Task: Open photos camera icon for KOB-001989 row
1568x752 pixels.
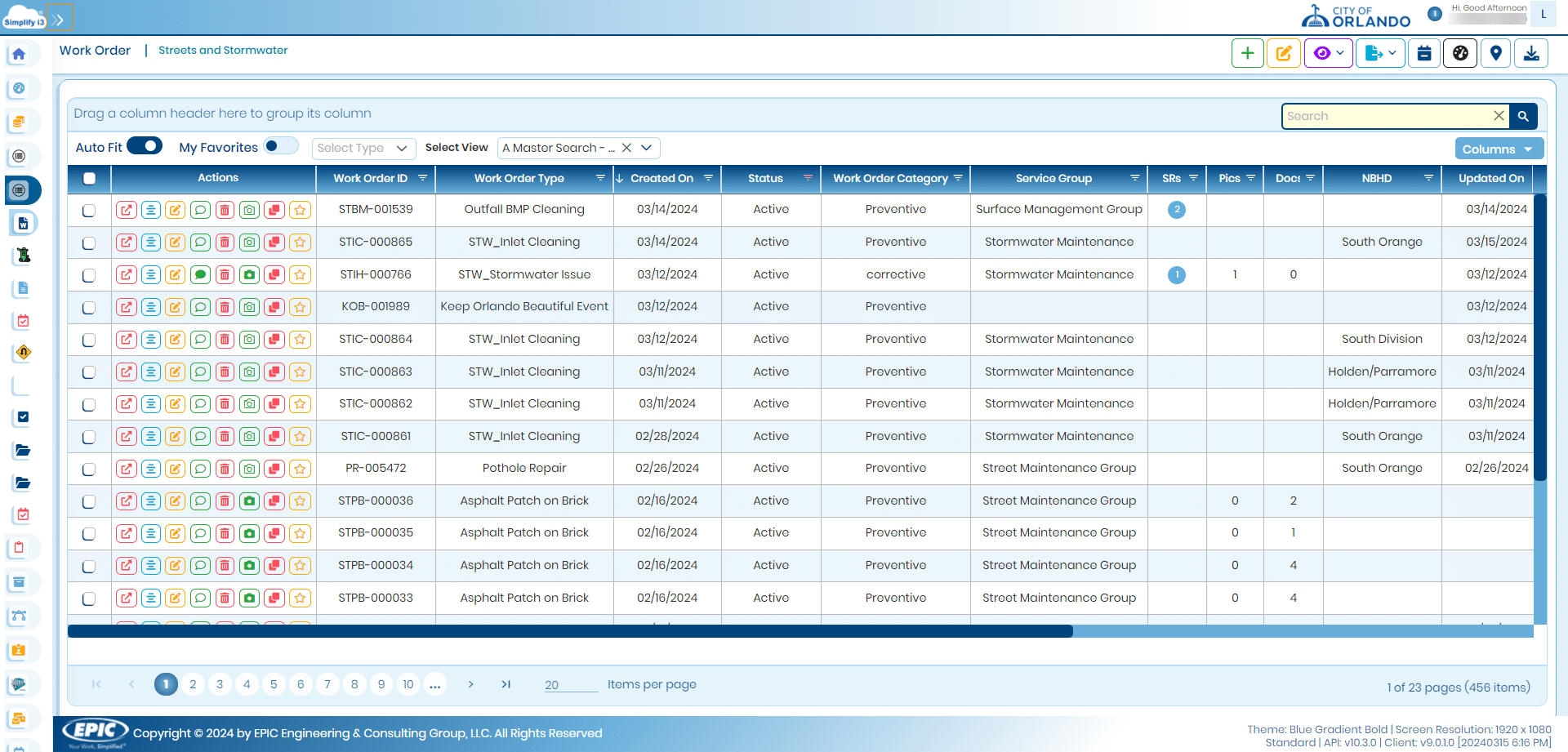Action: point(250,307)
